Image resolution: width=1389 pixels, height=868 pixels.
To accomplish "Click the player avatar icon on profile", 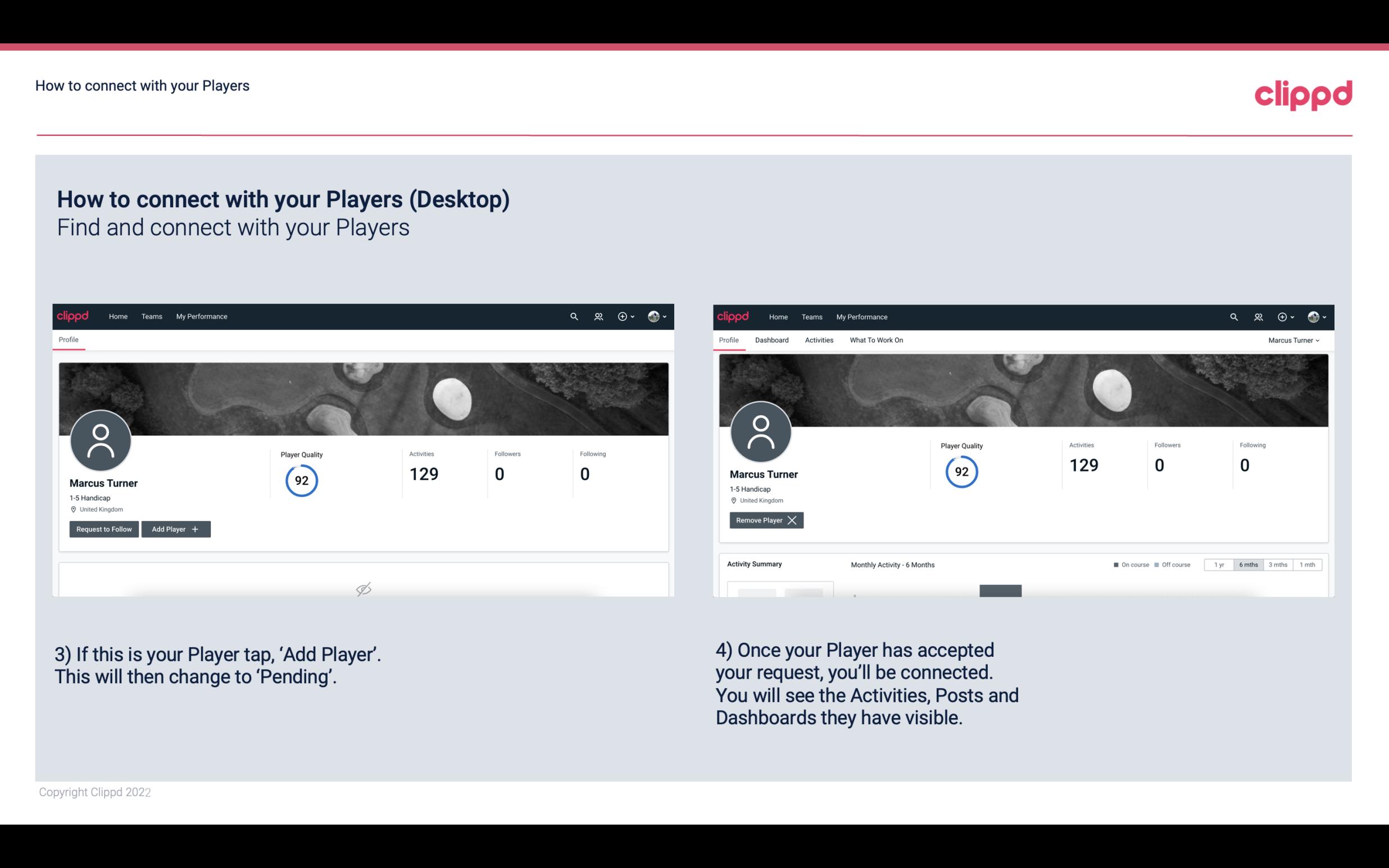I will pyautogui.click(x=100, y=440).
